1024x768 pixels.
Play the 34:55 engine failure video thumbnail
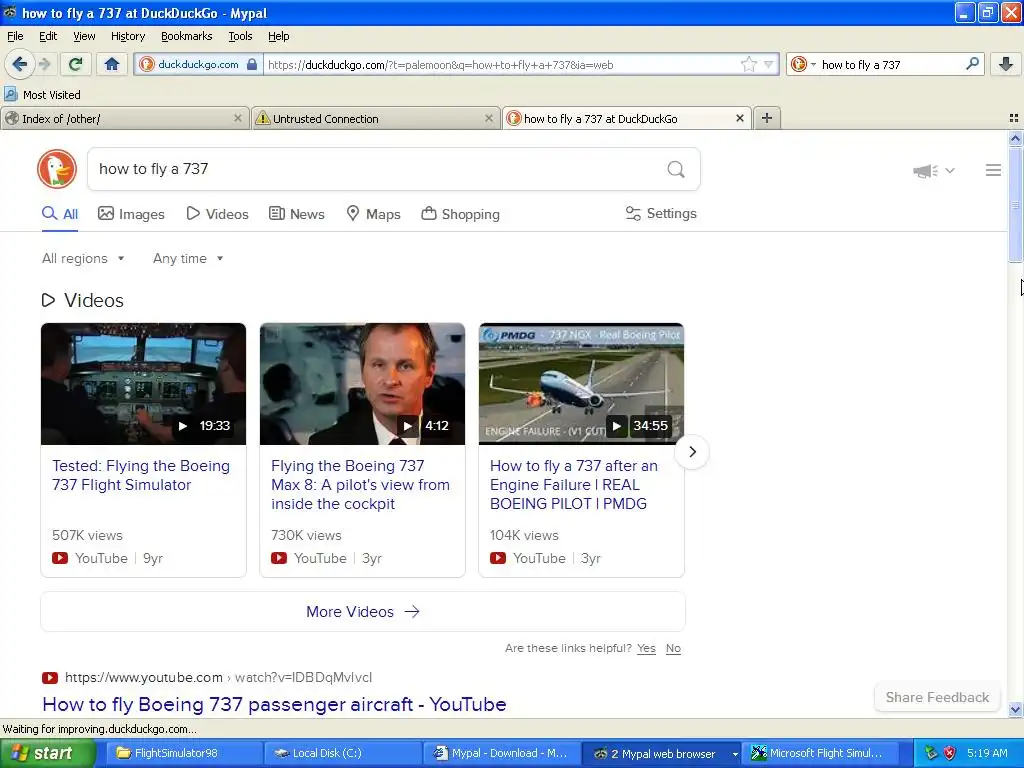(581, 384)
